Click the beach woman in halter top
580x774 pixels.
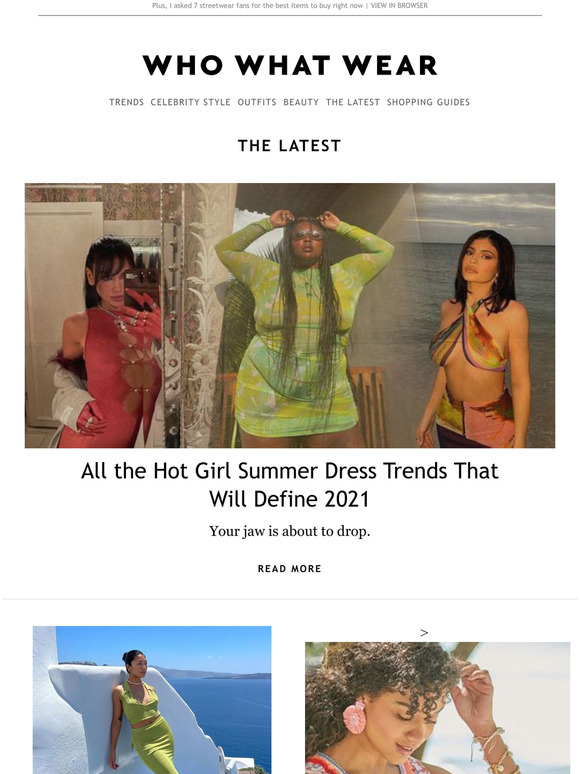[476, 341]
